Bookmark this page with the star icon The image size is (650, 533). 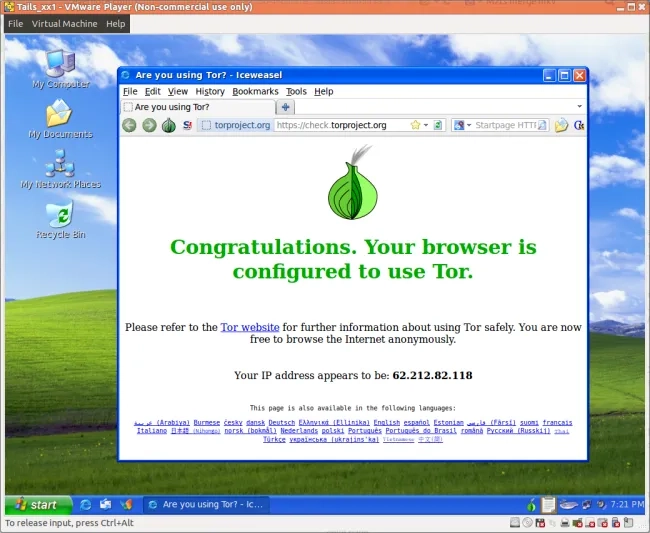point(412,125)
